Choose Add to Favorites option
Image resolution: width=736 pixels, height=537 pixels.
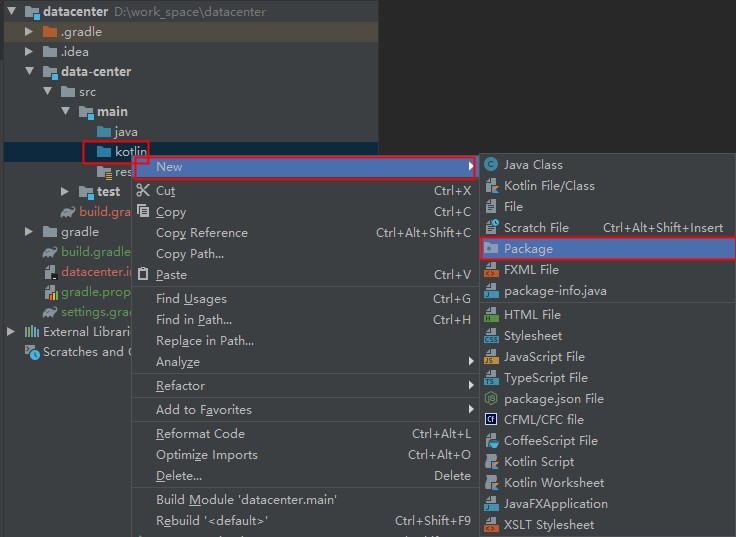click(x=204, y=410)
